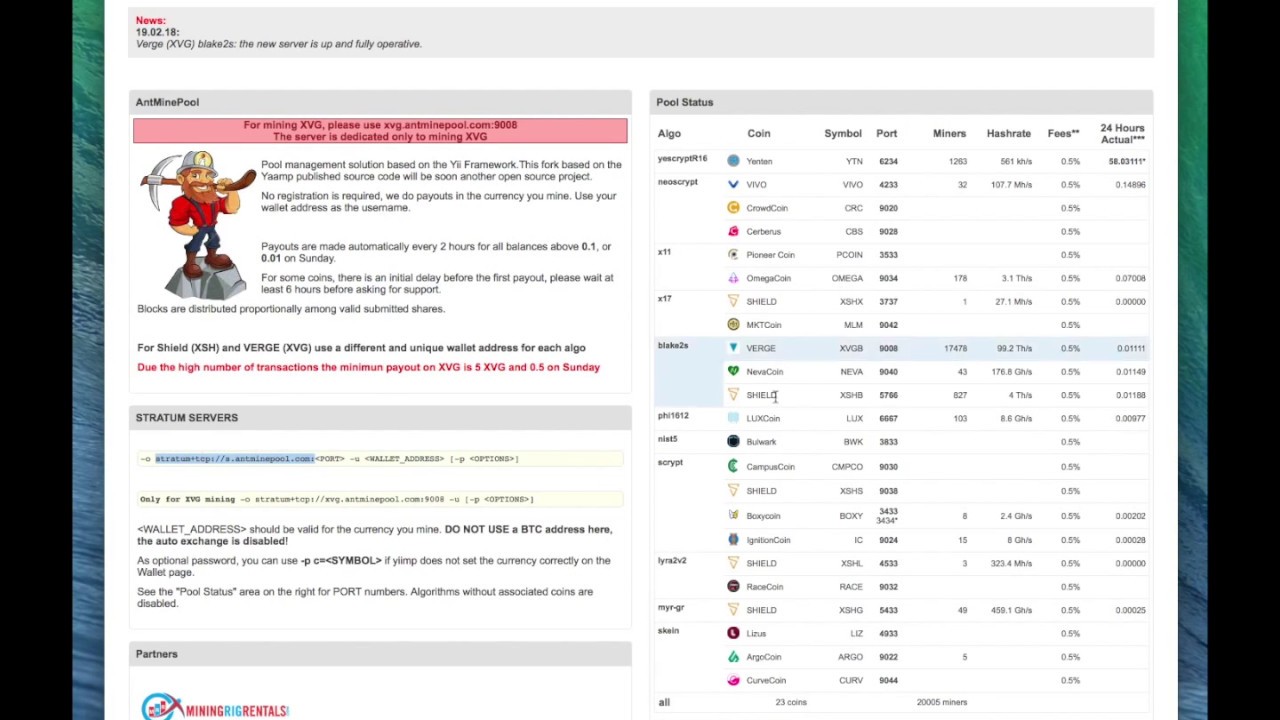Image resolution: width=1280 pixels, height=720 pixels.
Task: Click the 24 Hours Actual column header
Action: (1122, 133)
